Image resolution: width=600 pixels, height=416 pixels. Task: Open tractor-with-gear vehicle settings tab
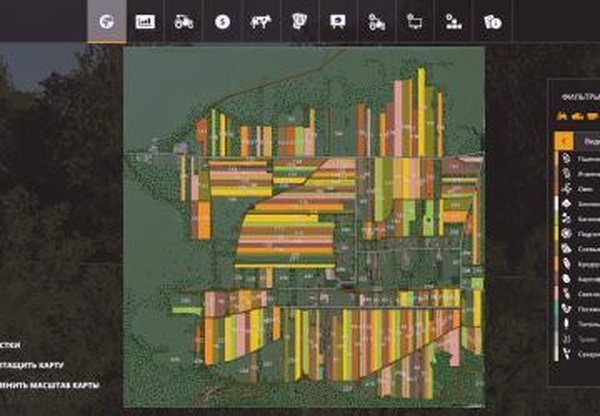[x=377, y=22]
